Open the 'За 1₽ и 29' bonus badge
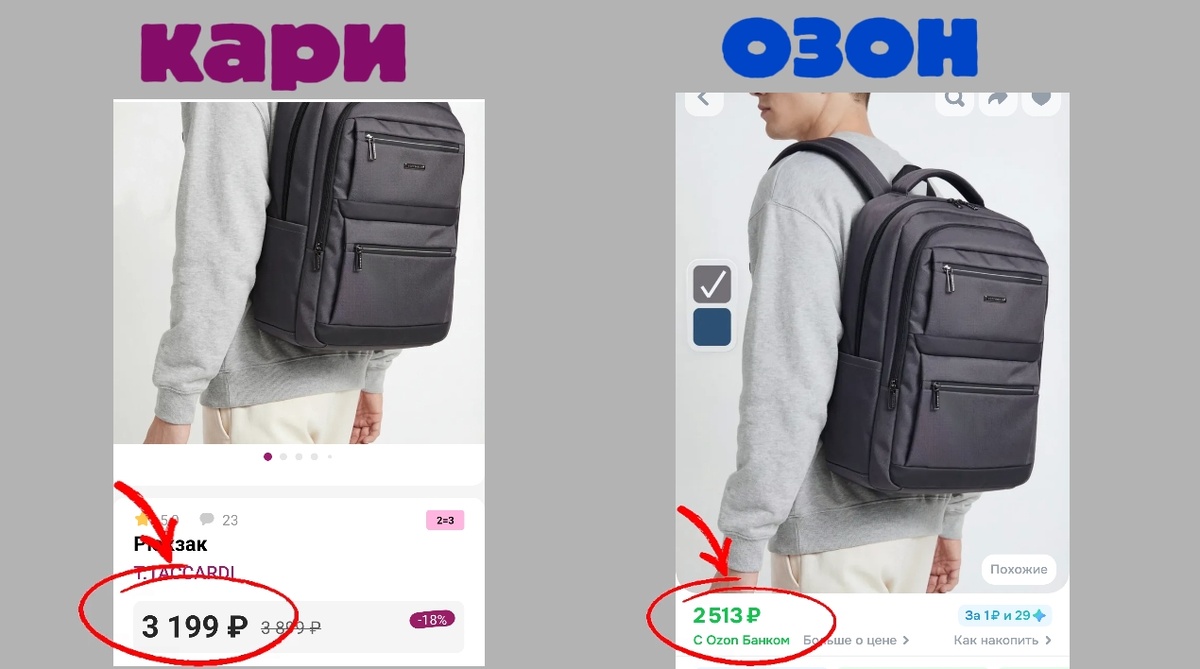The height and width of the screenshot is (669, 1200). point(1005,615)
